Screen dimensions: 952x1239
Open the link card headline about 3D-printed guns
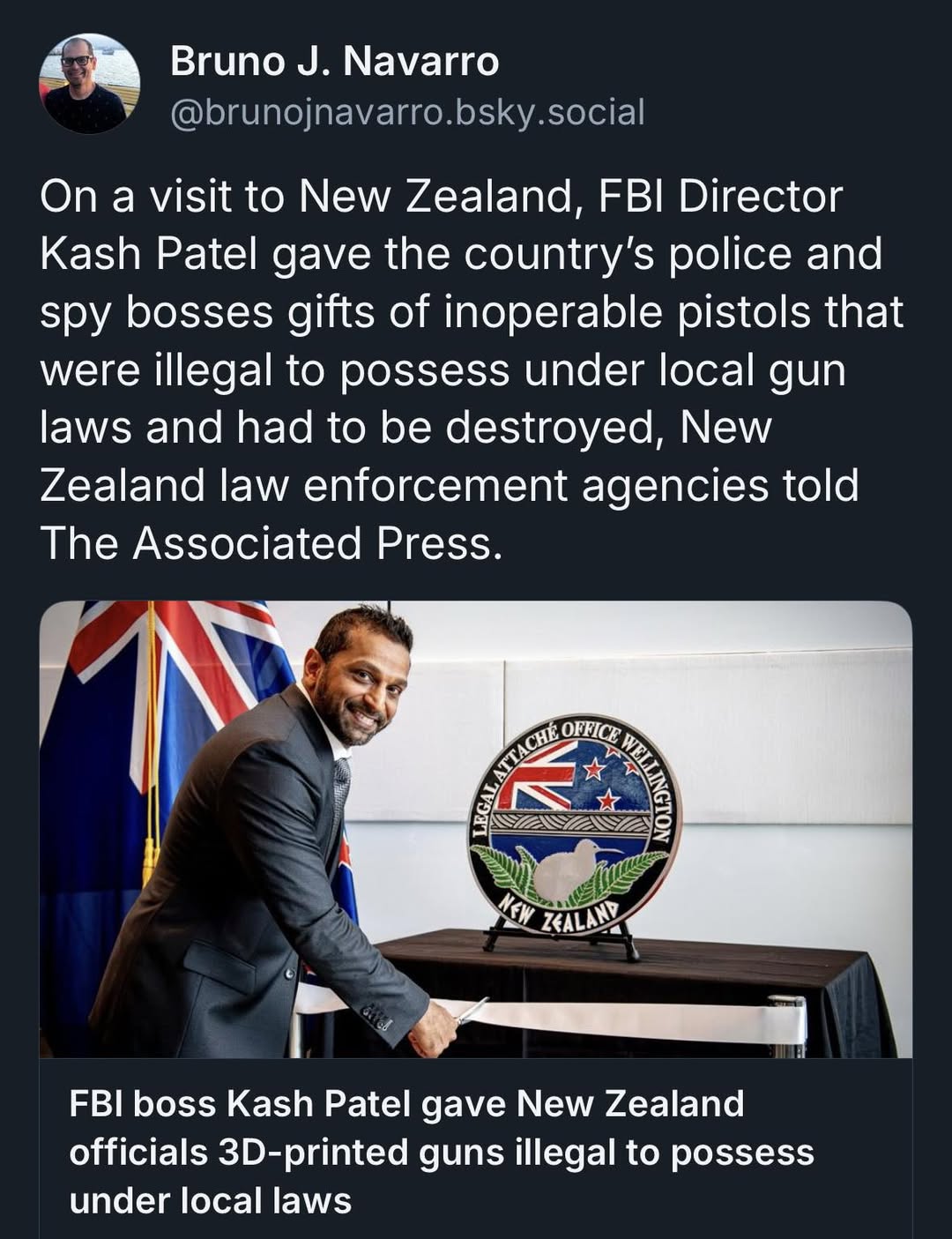[441, 1152]
